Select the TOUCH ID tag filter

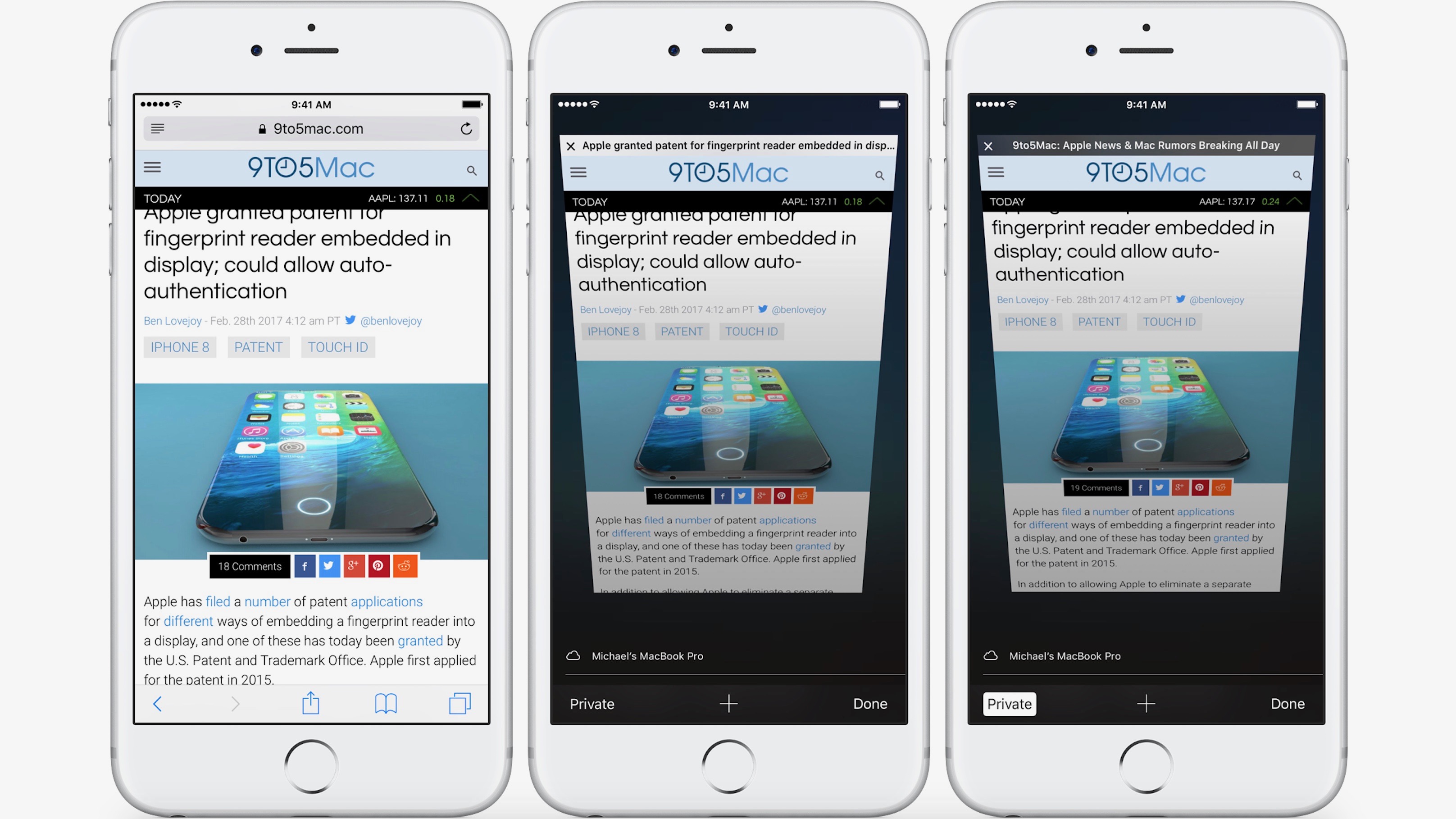(x=338, y=346)
